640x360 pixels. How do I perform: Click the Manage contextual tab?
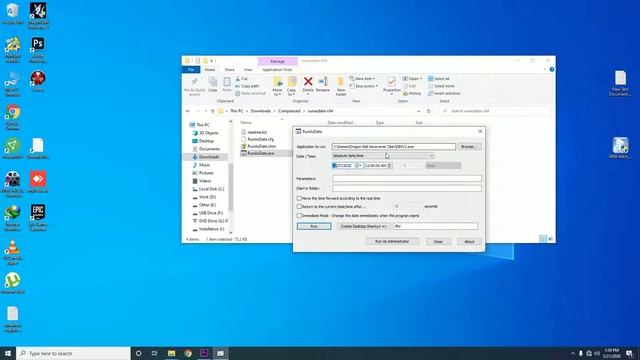click(x=278, y=61)
